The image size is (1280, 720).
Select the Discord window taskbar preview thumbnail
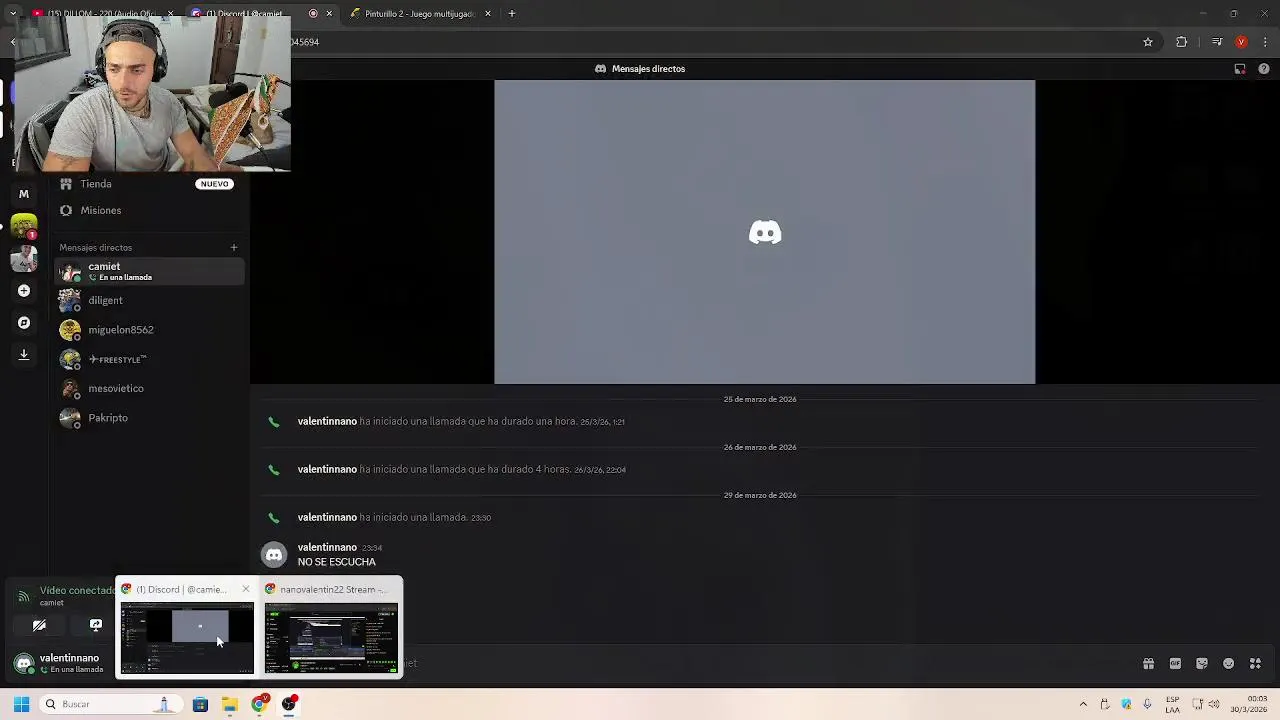tap(187, 638)
